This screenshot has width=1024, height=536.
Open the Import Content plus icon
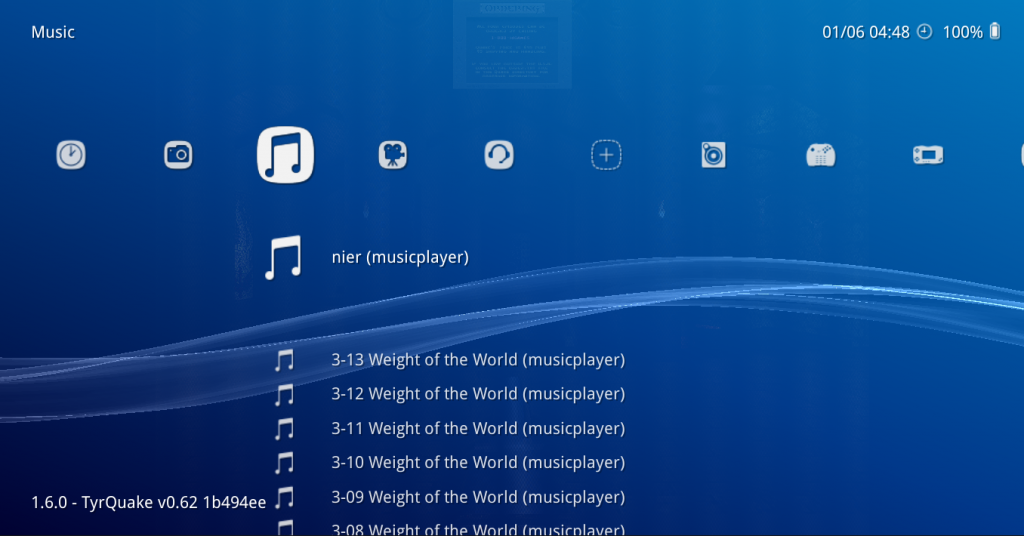pyautogui.click(x=606, y=155)
